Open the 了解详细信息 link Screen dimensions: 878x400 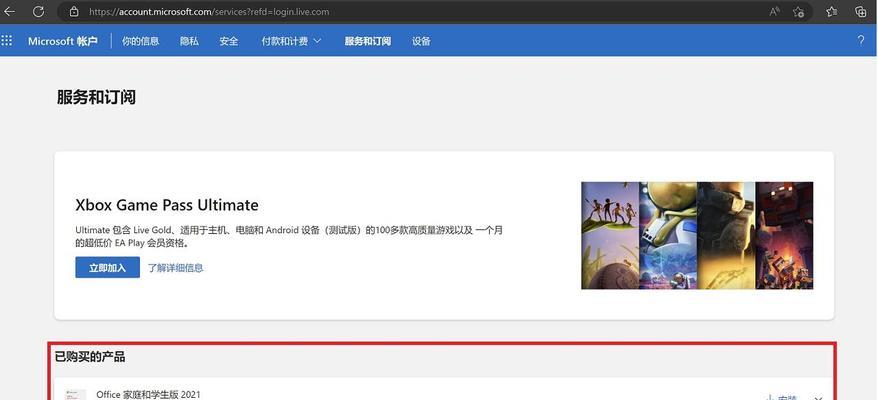tap(175, 268)
